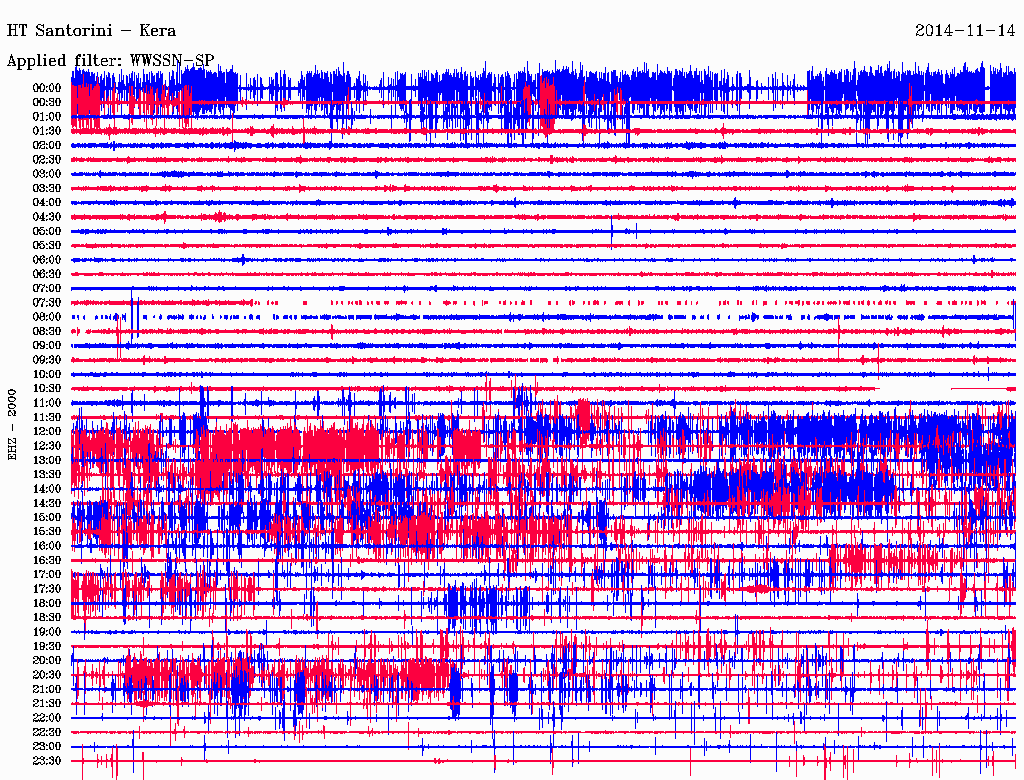Viewport: 1024px width, 780px height.
Task: Select the 04:30 time row label
Action: pyautogui.click(x=47, y=217)
